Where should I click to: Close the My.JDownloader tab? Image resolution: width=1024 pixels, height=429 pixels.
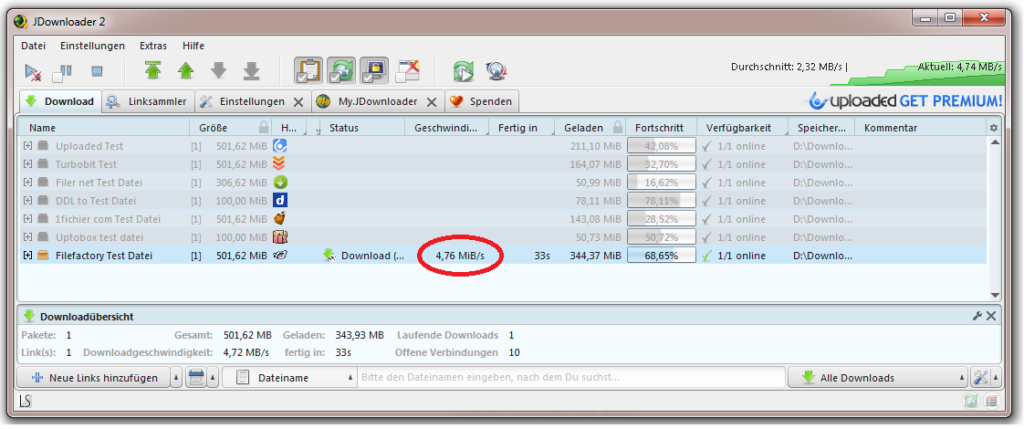431,102
